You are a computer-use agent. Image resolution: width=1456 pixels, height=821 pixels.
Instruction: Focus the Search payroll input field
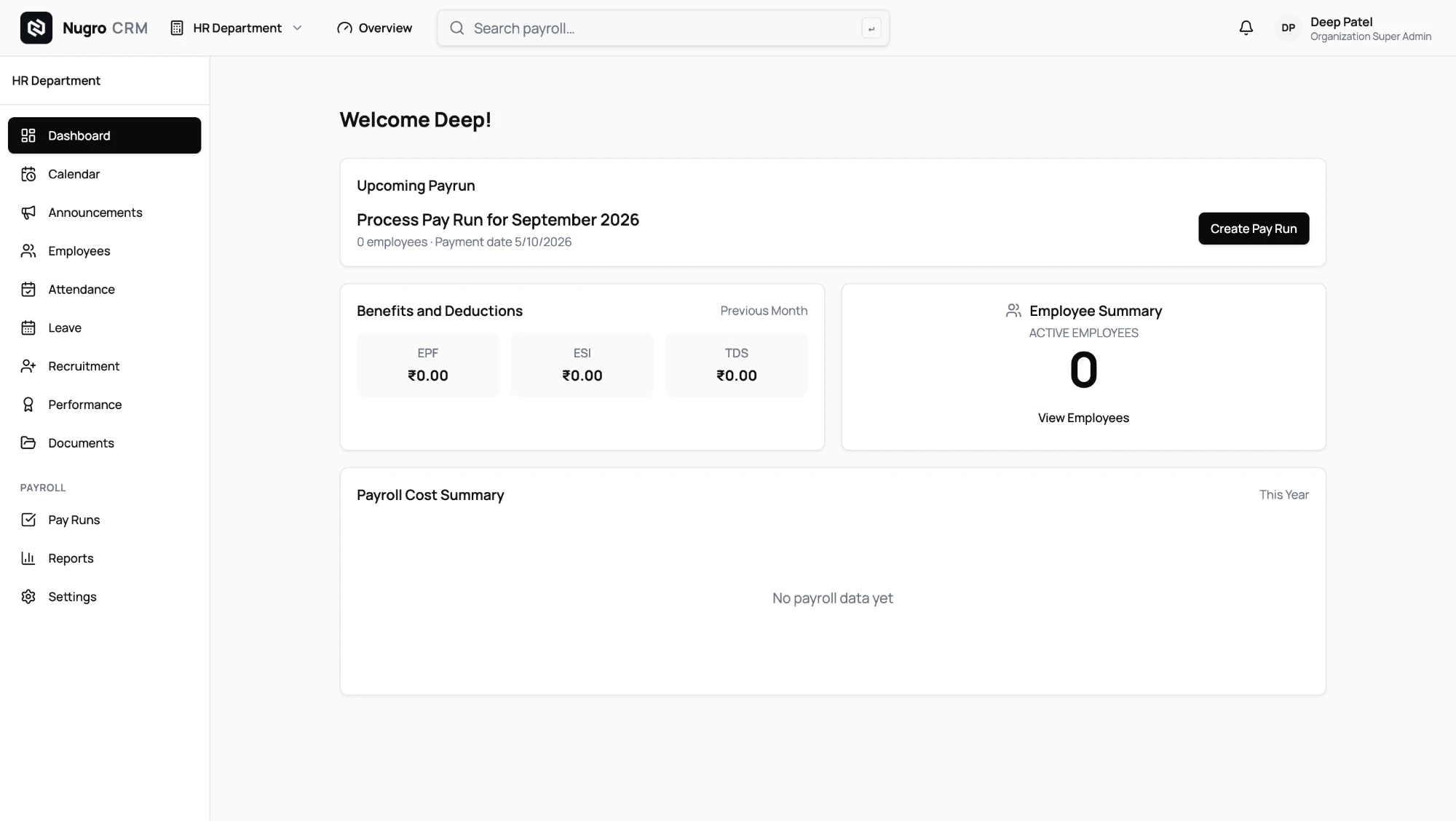coord(663,28)
